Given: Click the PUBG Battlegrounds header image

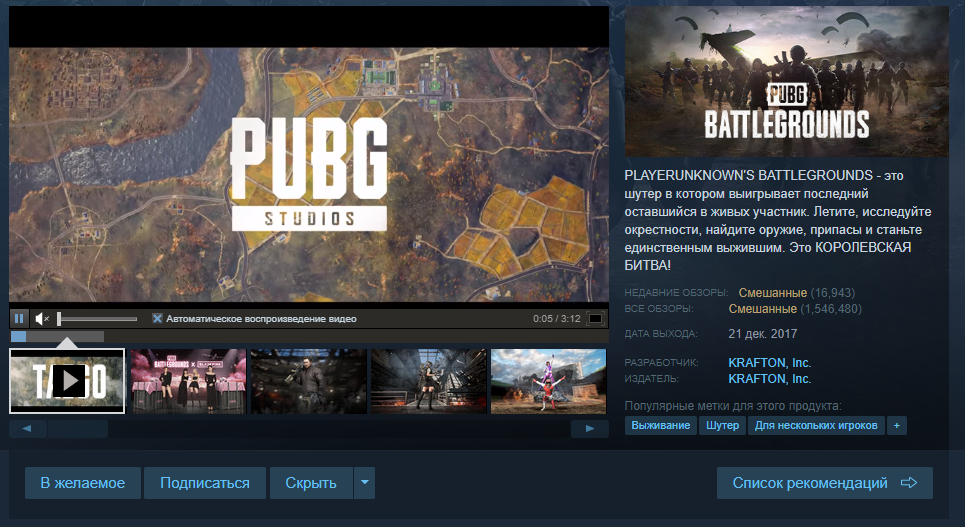Looking at the screenshot, I should tap(787, 81).
